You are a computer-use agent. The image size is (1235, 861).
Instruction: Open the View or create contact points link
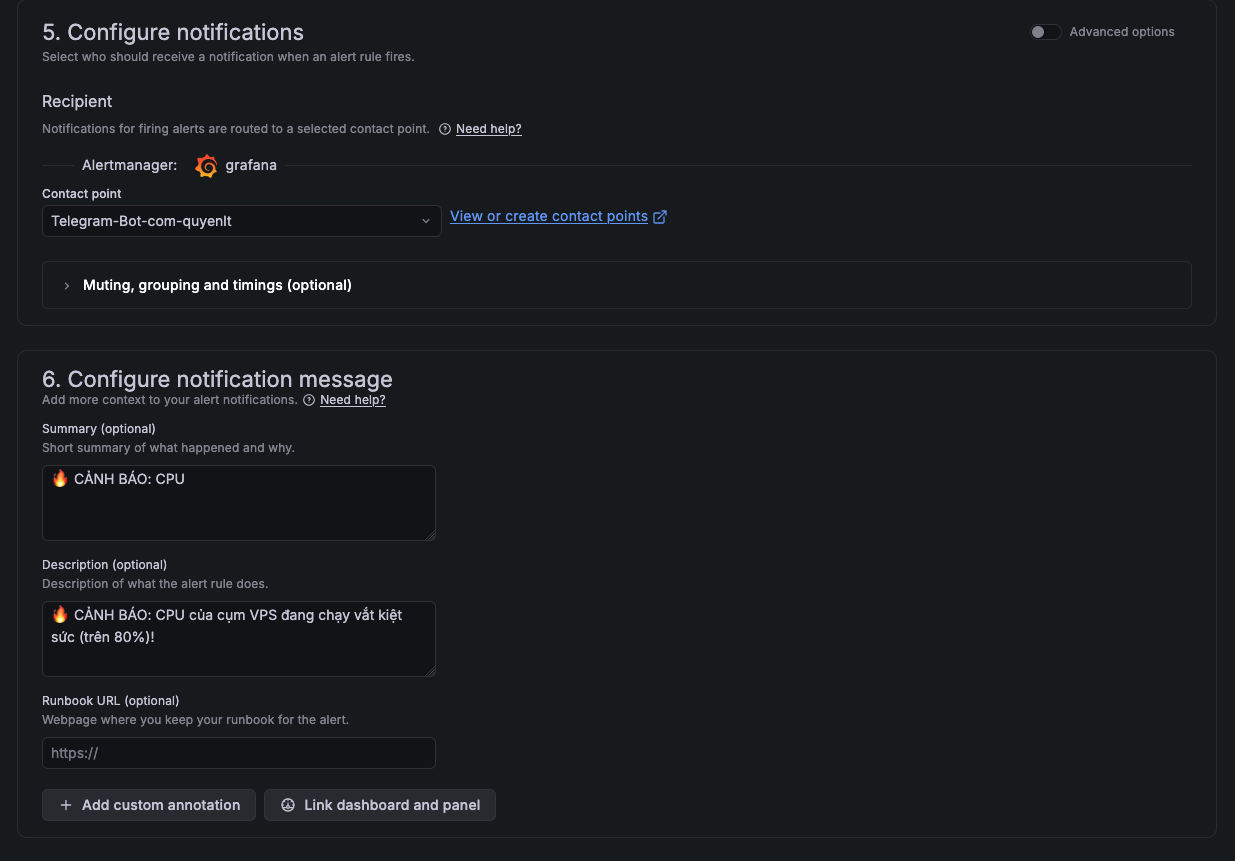tap(548, 216)
